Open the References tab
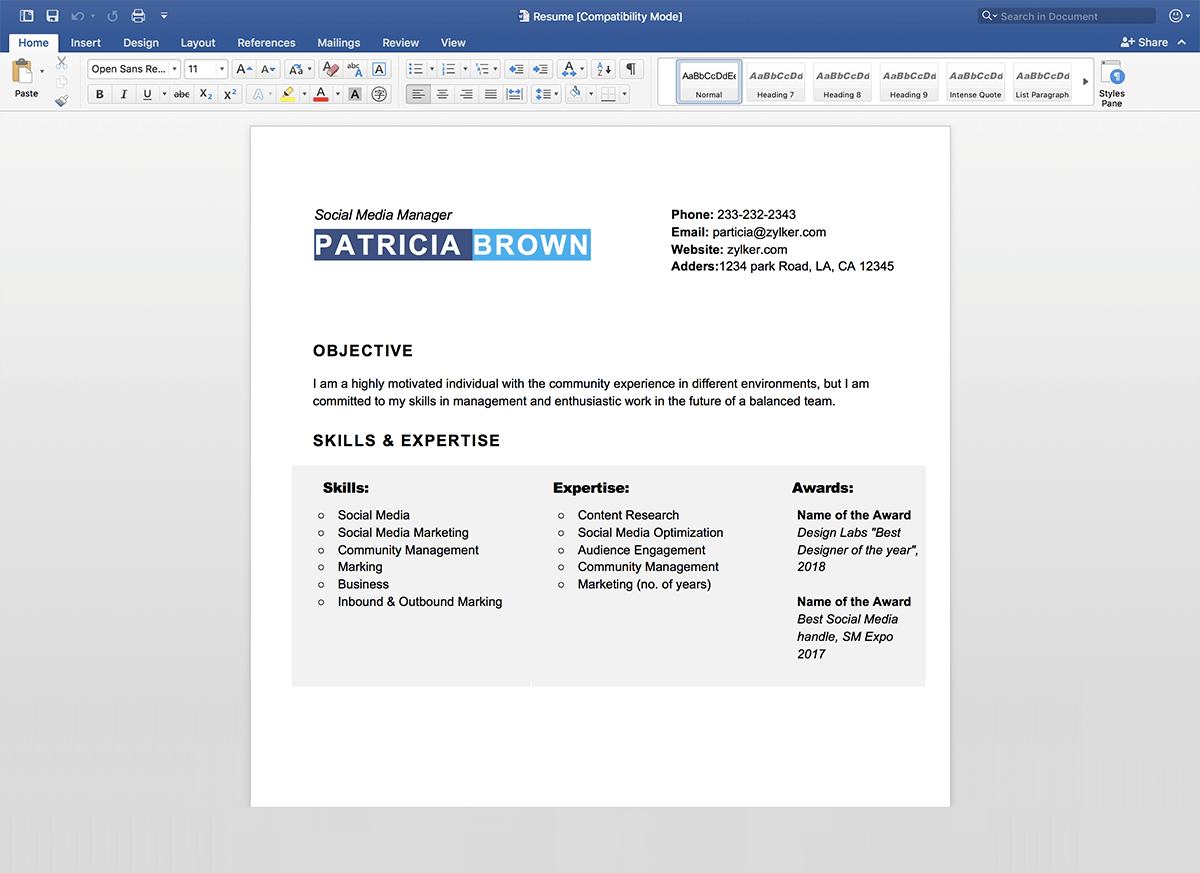 click(266, 43)
